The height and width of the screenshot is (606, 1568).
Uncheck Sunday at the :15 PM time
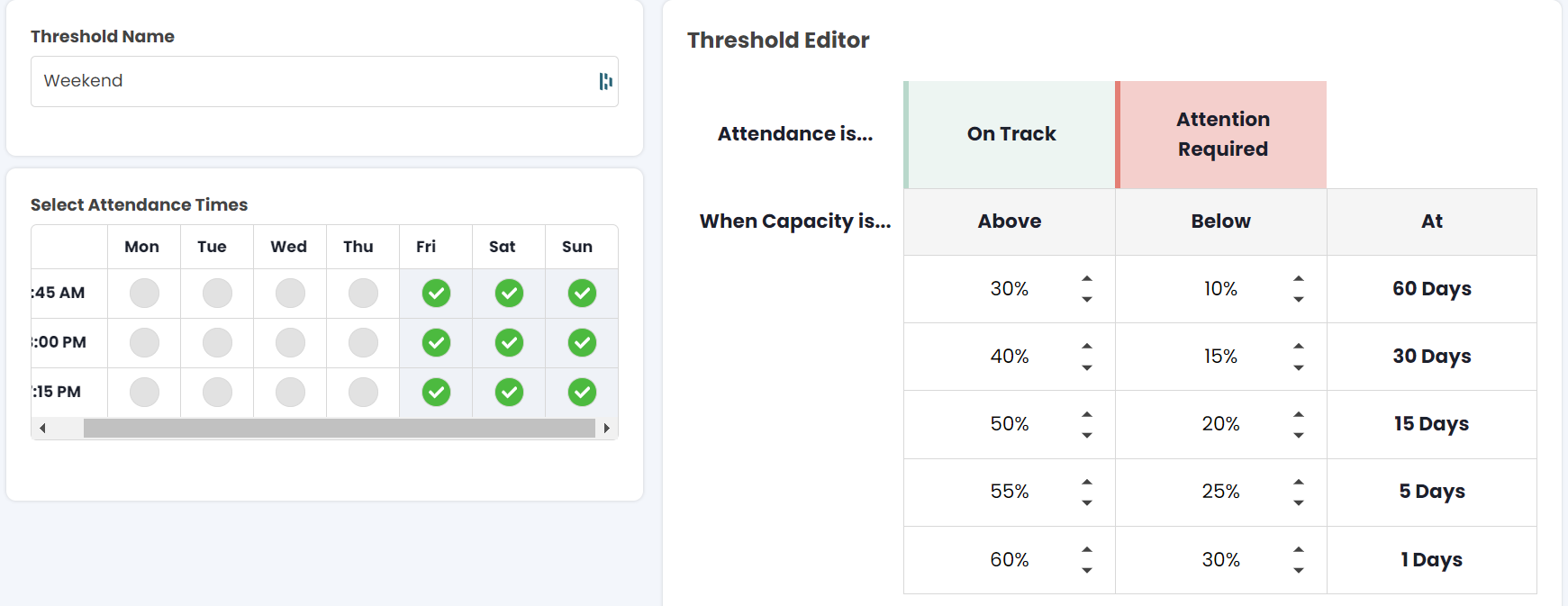pos(582,392)
